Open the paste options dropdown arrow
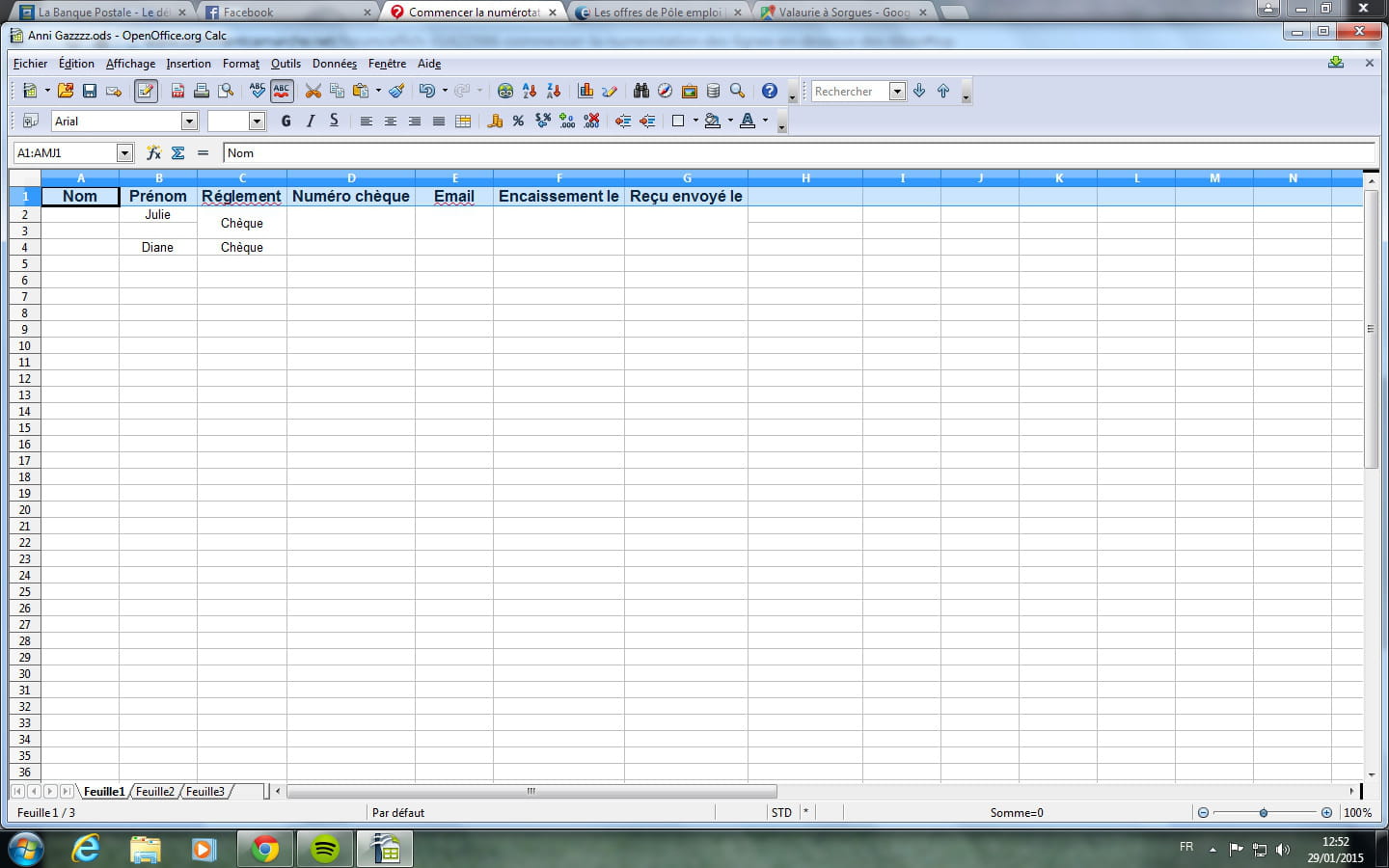 pos(378,91)
